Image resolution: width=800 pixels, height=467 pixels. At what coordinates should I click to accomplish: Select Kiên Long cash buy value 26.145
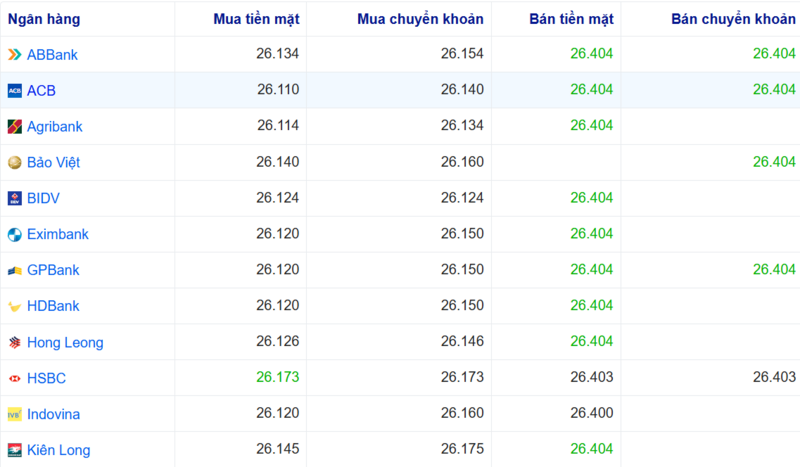coord(278,449)
